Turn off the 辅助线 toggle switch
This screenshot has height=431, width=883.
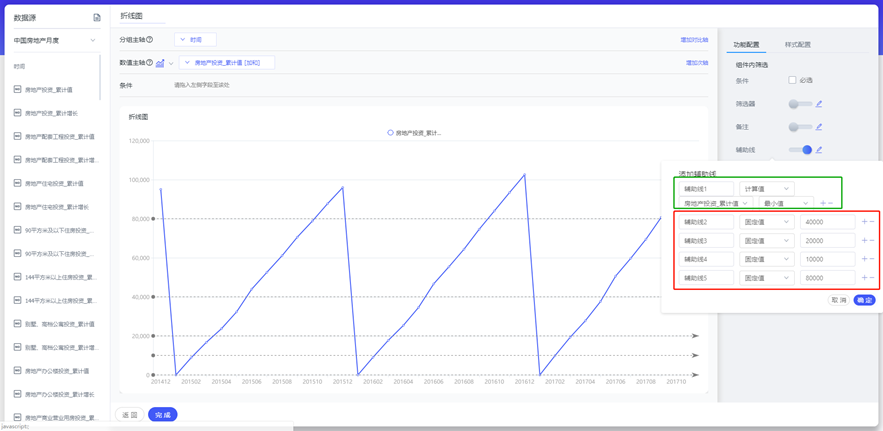click(x=800, y=150)
